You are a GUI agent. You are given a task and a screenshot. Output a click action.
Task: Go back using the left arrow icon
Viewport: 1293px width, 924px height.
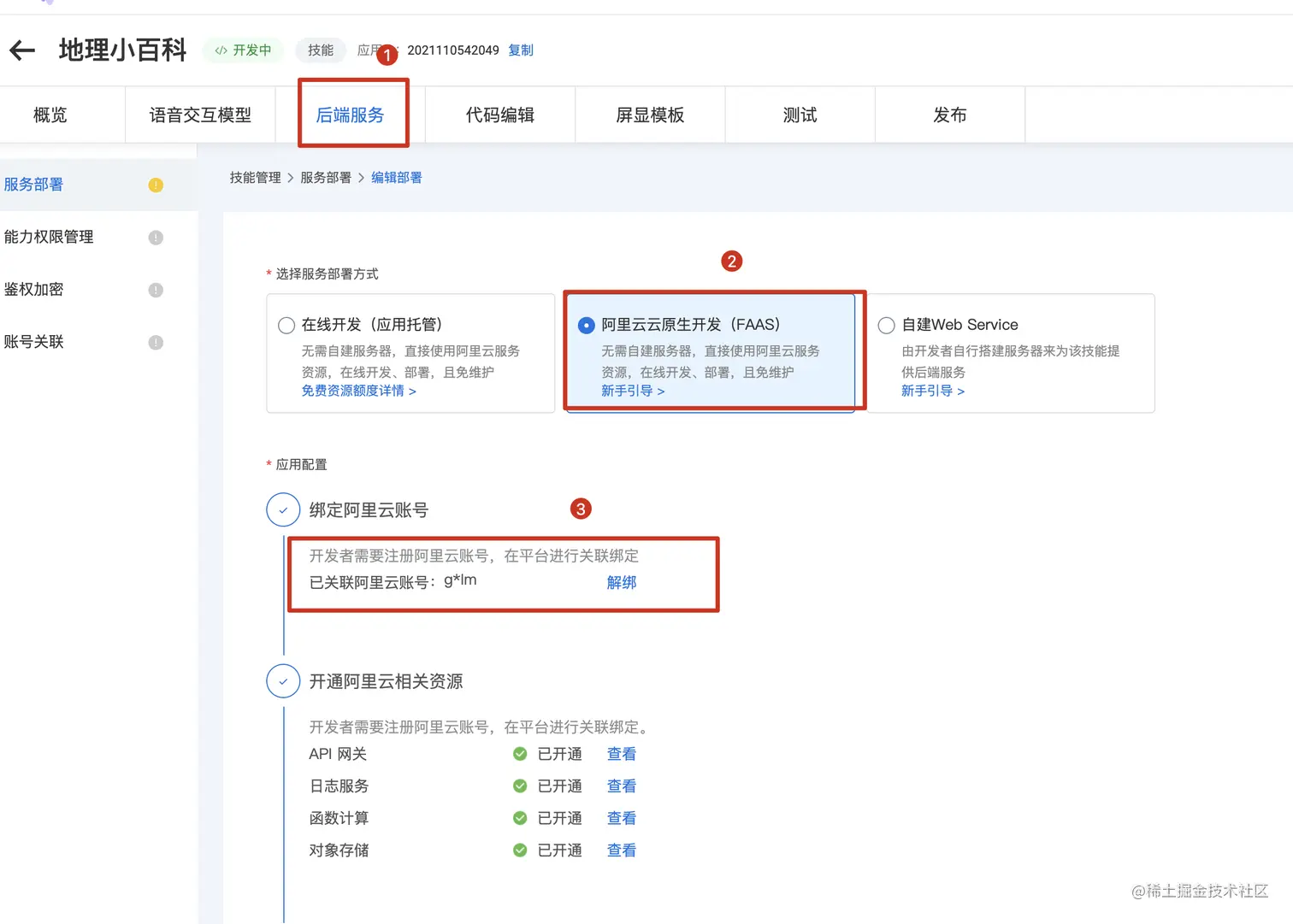22,50
